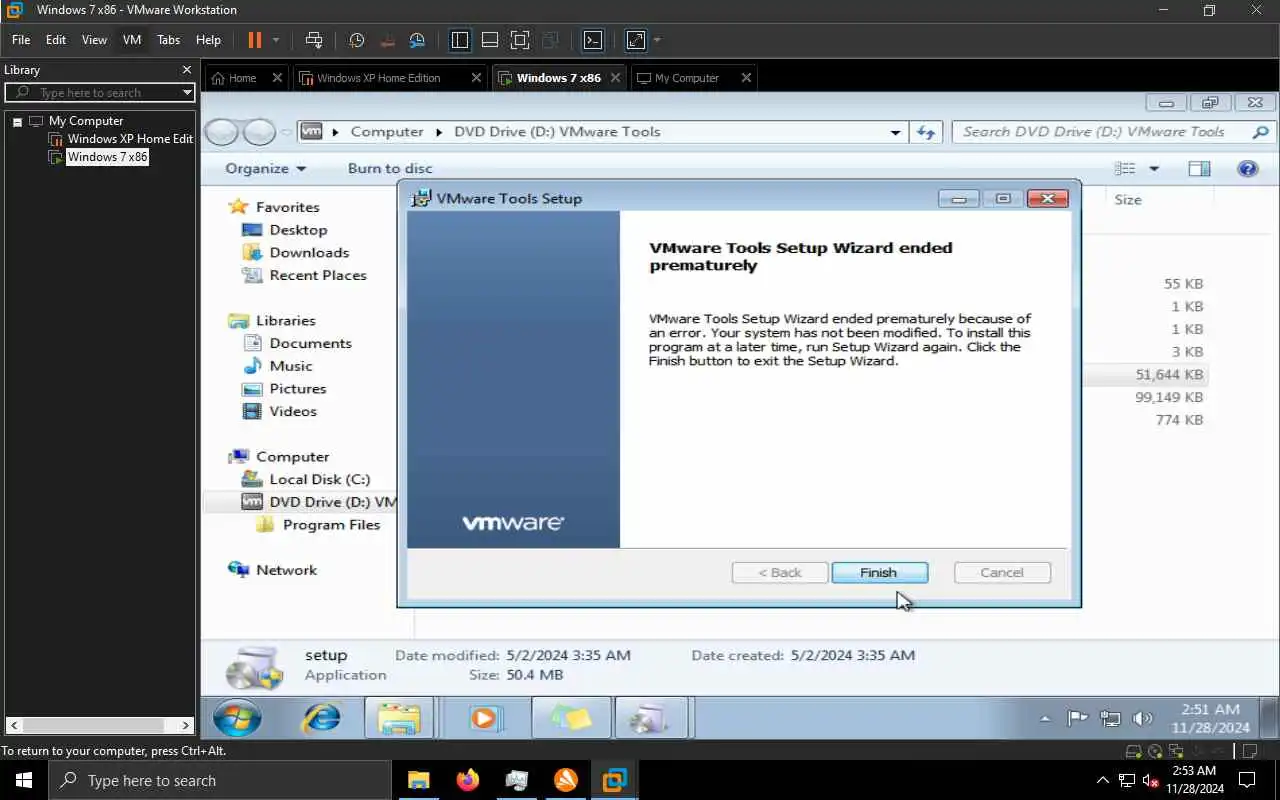Open Windows Media Player on guest taskbar
This screenshot has width=1280, height=800.
click(485, 718)
